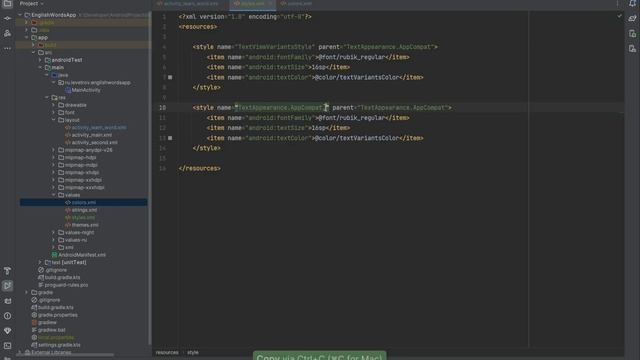This screenshot has height=360, width=640.
Task: Open the Gradle elephant tool window
Action: pos(632,18)
